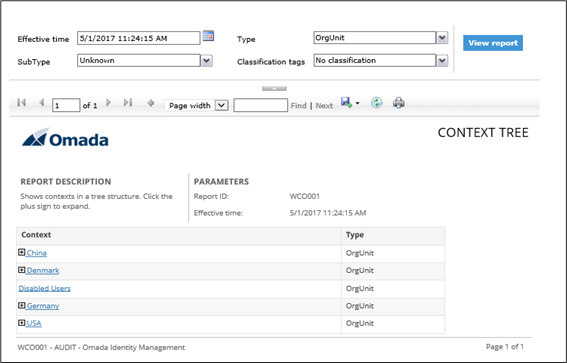This screenshot has width=567, height=363.
Task: Open the USA context link
Action: pos(34,323)
